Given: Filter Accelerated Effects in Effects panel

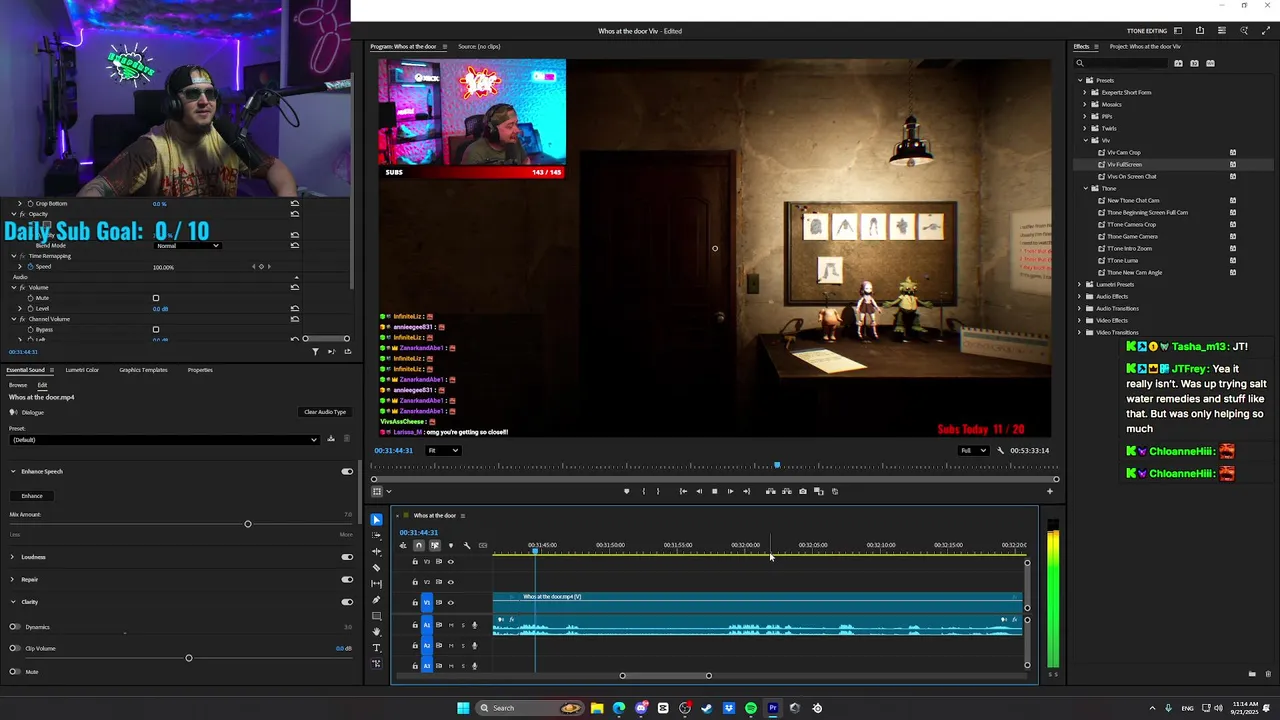Looking at the screenshot, I should (1178, 63).
